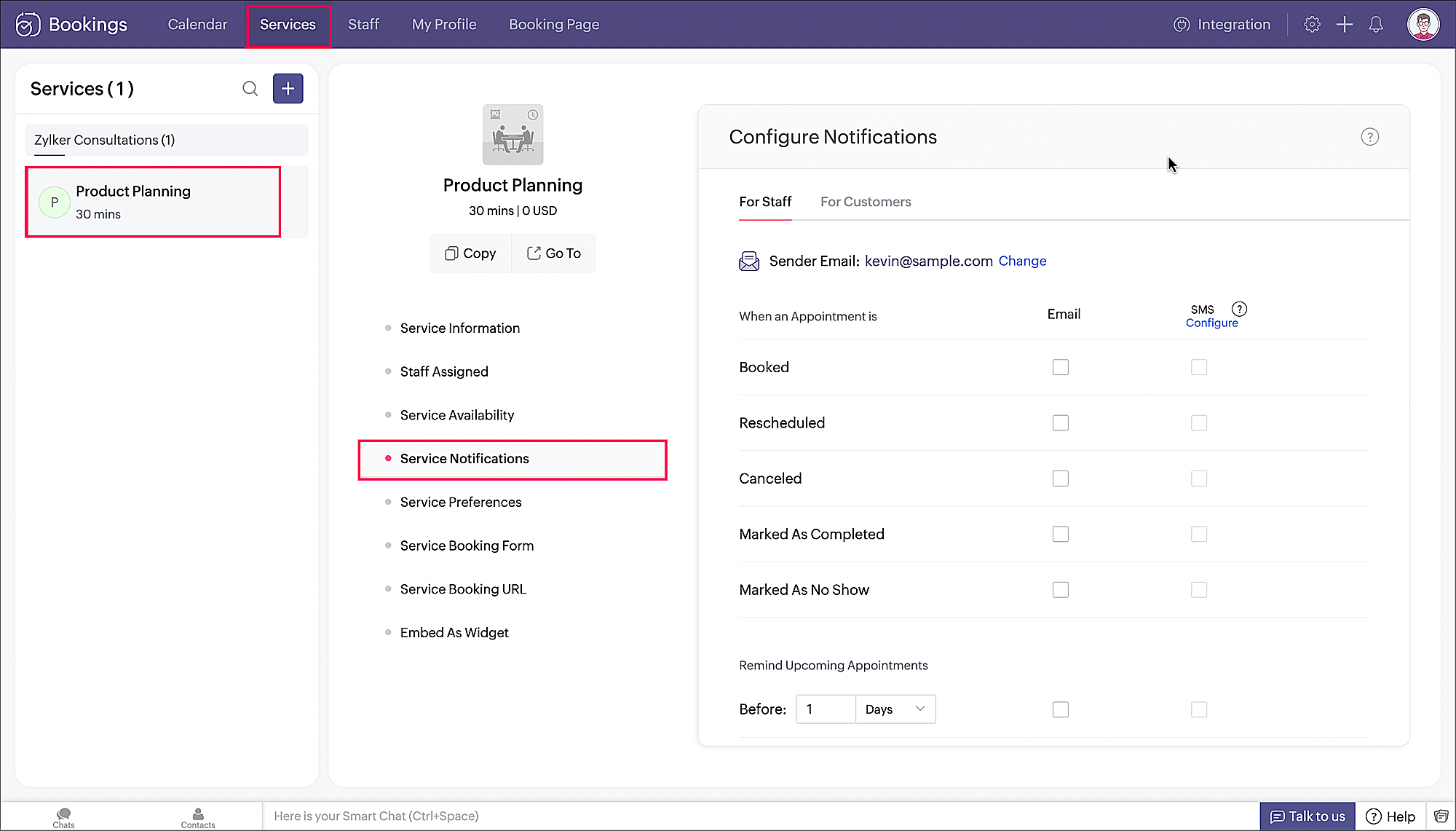Click the Copy service button
Screen dimensions: 1456x831
tap(470, 253)
